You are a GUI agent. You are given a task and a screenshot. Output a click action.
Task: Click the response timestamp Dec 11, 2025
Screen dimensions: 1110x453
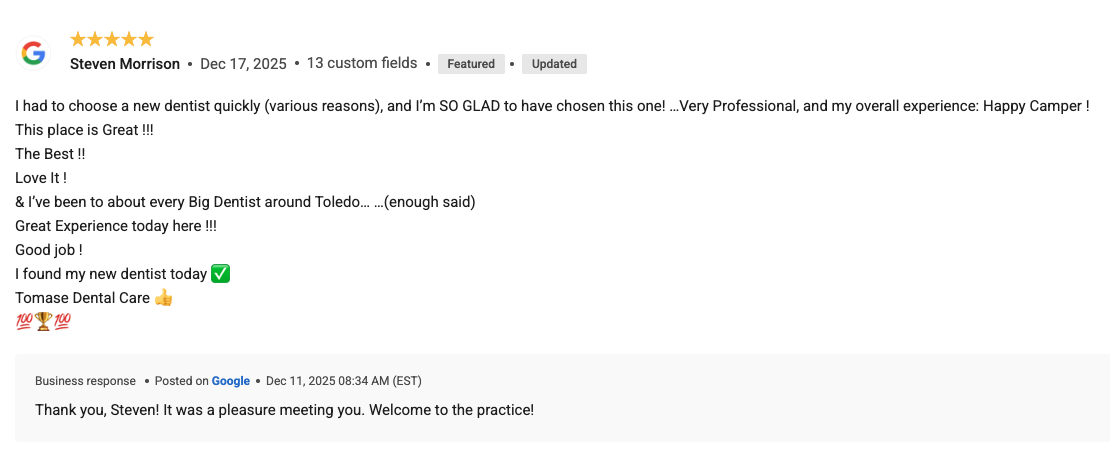pos(344,381)
